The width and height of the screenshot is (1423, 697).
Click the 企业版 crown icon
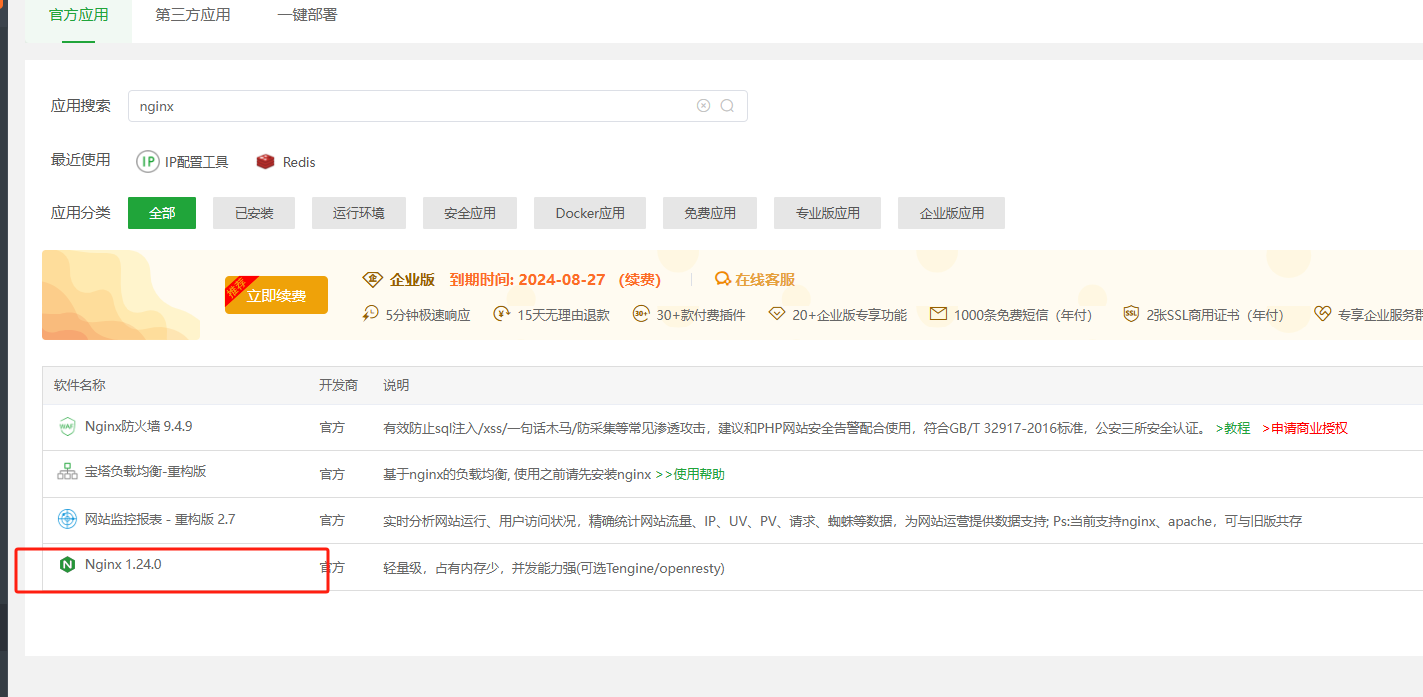pos(372,279)
